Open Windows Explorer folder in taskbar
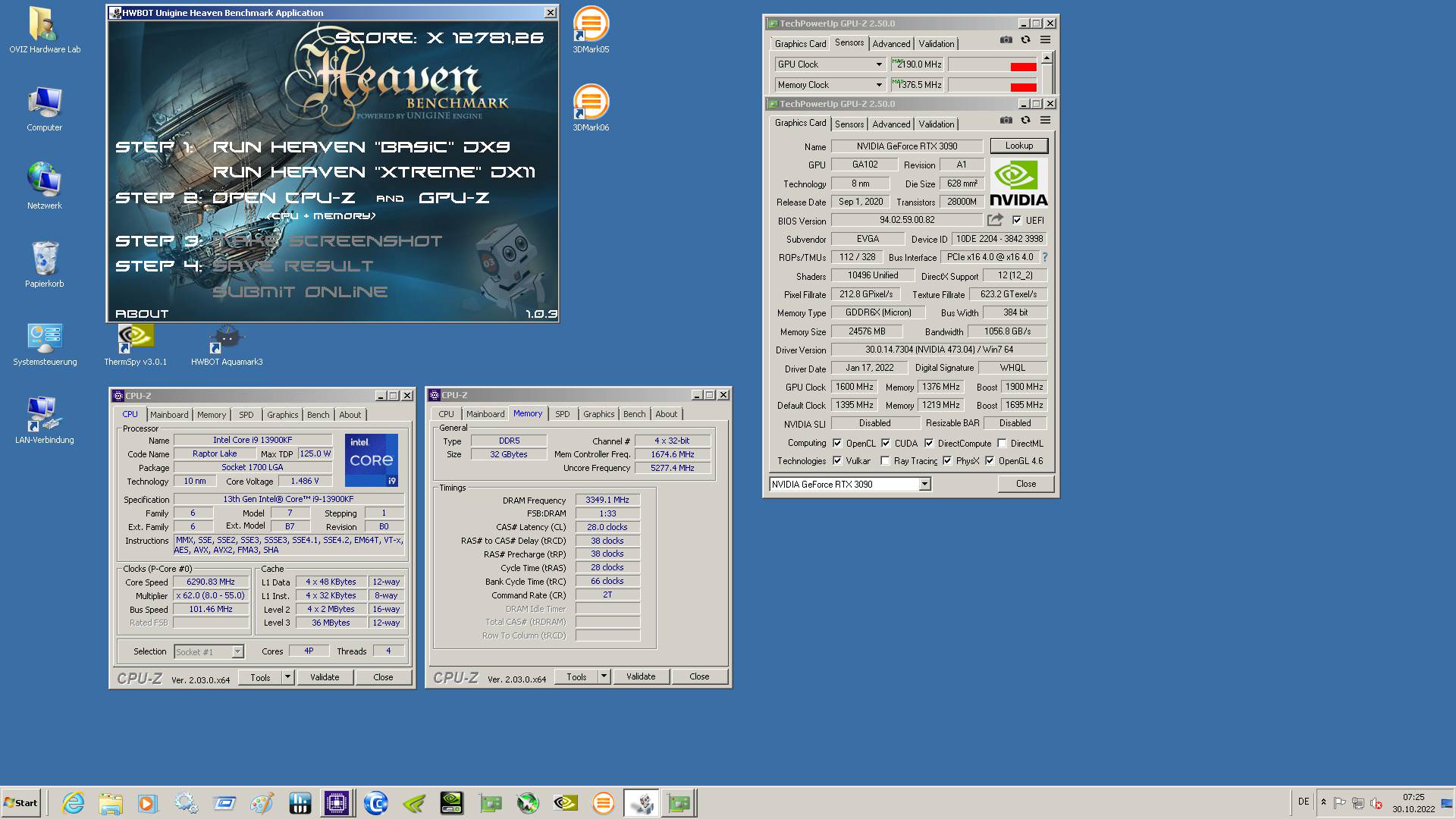 111,803
